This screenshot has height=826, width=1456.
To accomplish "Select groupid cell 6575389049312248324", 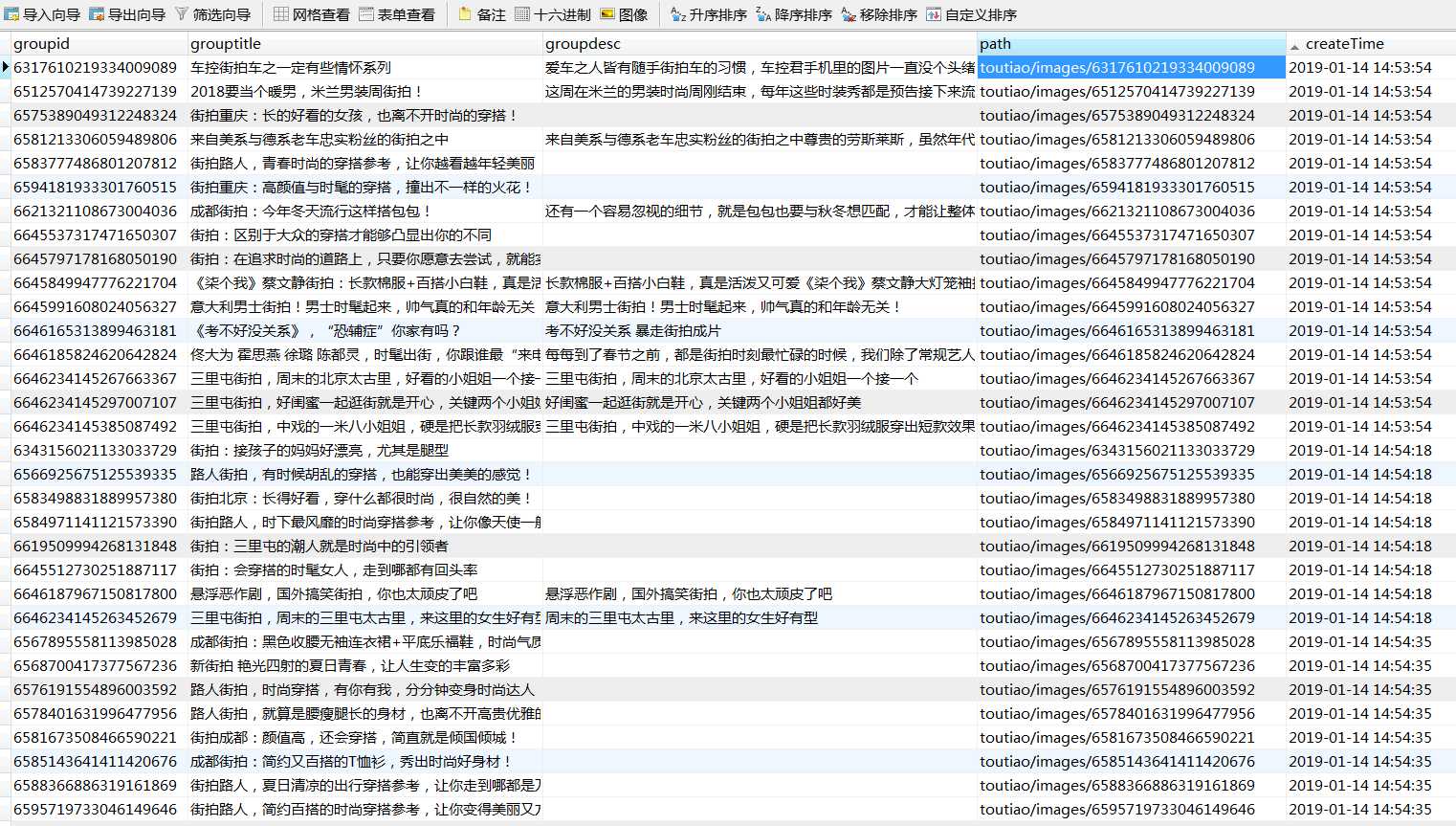I will pyautogui.click(x=99, y=115).
